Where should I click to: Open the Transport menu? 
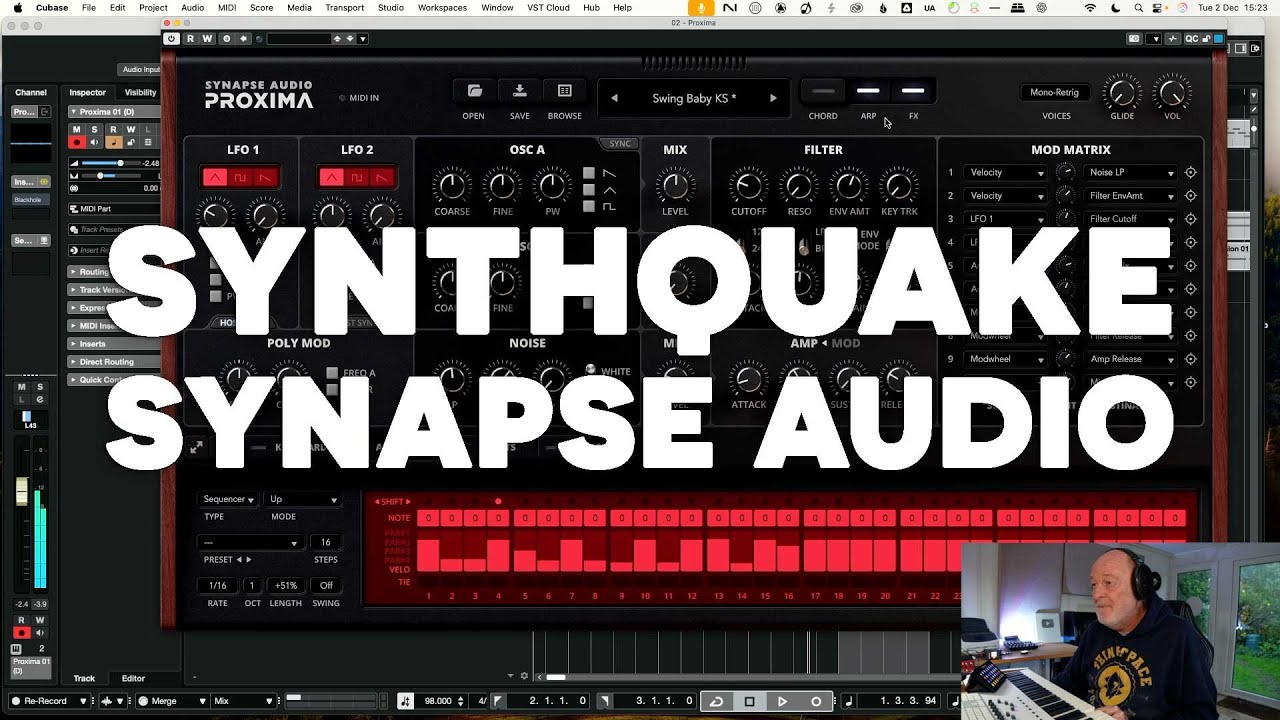pos(344,7)
